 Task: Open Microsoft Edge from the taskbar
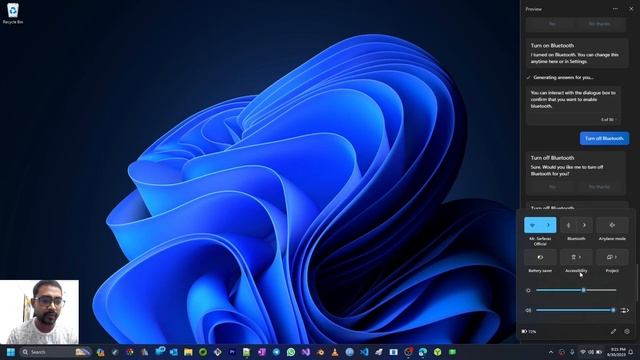[x=423, y=352]
